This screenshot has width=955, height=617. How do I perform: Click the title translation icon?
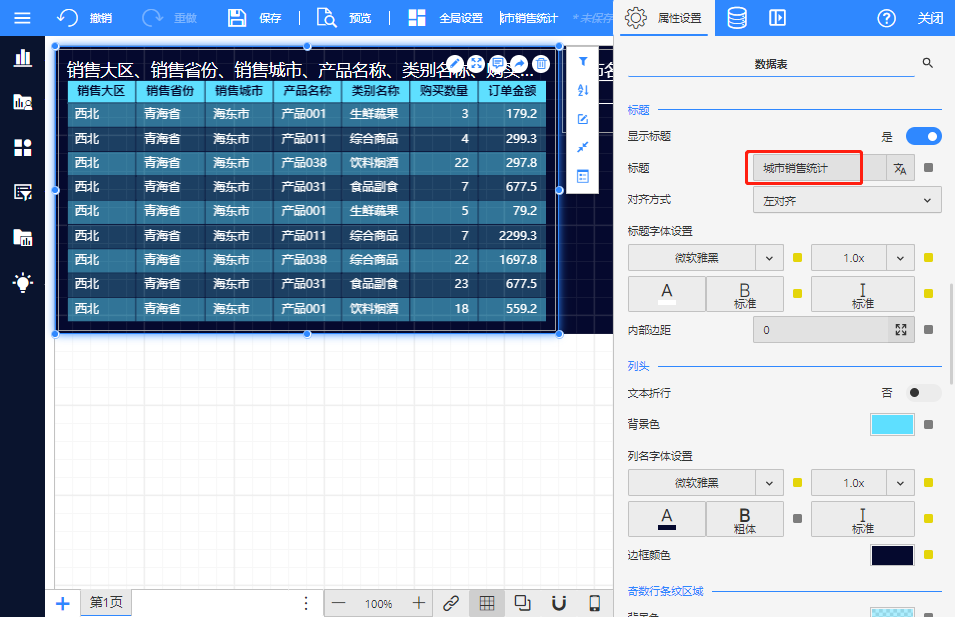click(x=900, y=169)
